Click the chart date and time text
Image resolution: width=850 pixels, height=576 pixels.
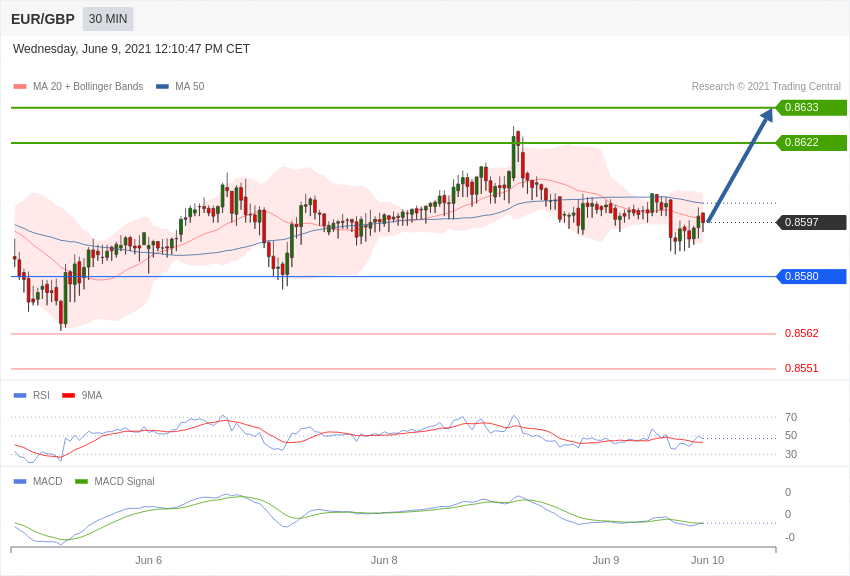131,49
